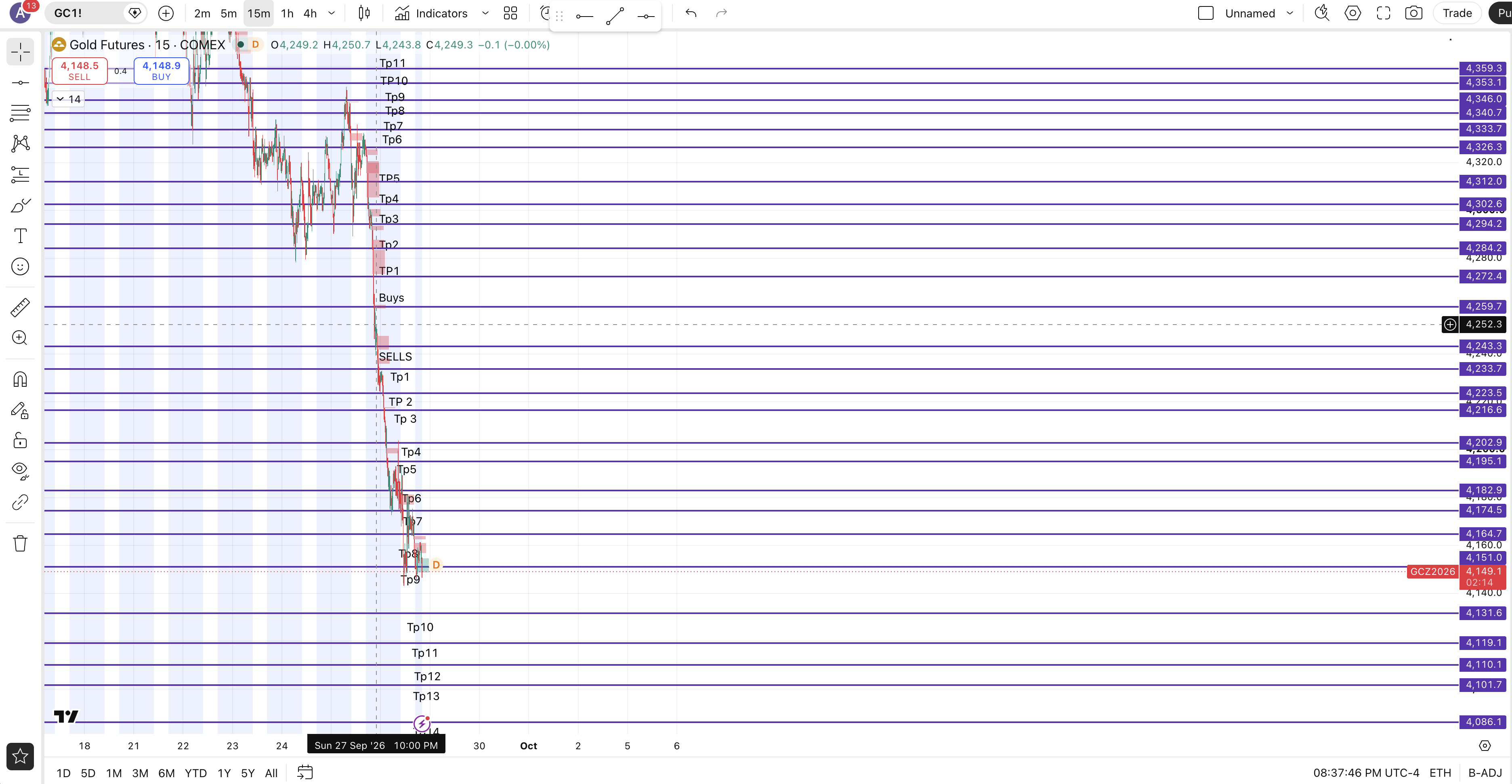Screen dimensions: 1512x784
Task: Toggle ETH extended trading hours
Action: (1440, 773)
